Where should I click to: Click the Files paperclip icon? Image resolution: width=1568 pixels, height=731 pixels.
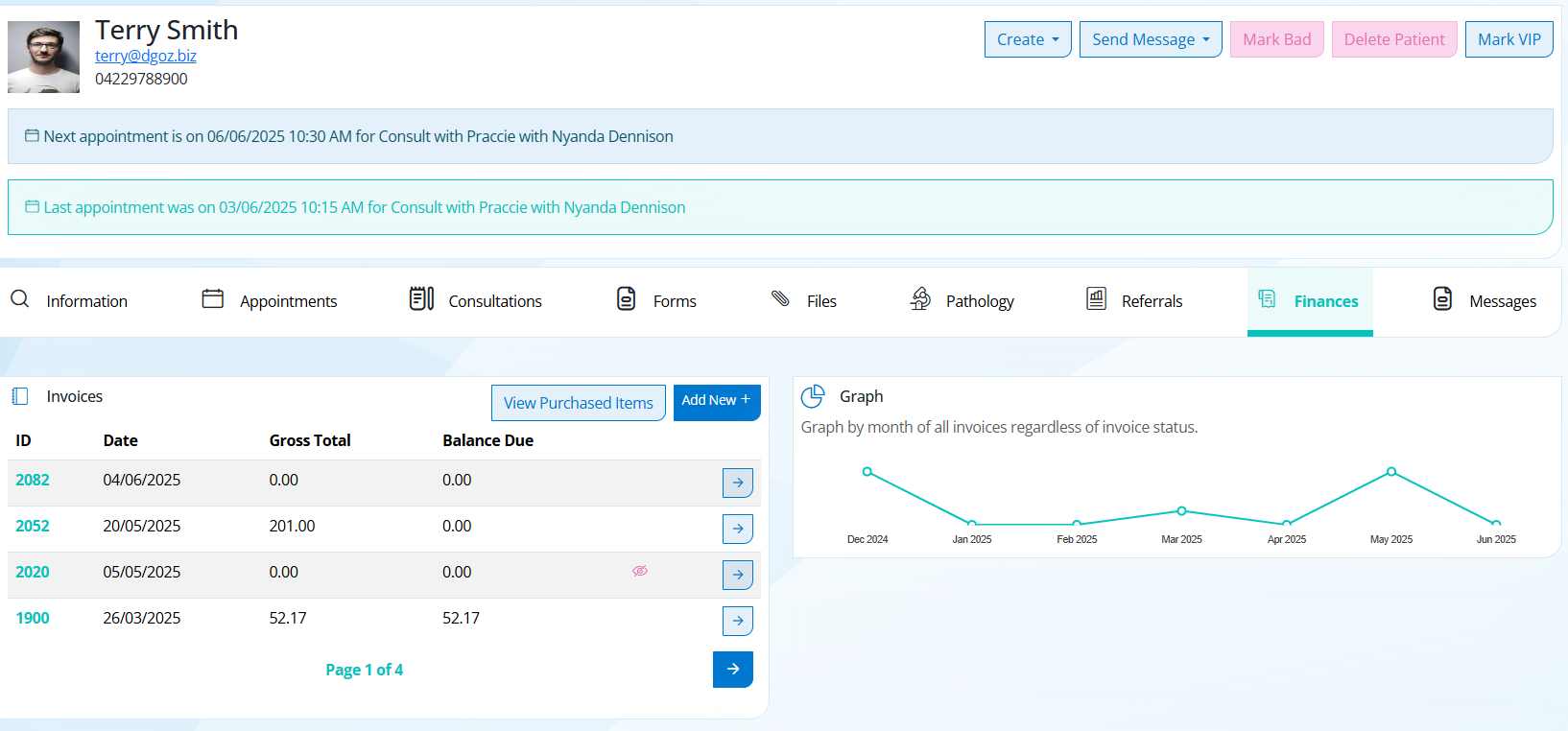click(x=780, y=299)
